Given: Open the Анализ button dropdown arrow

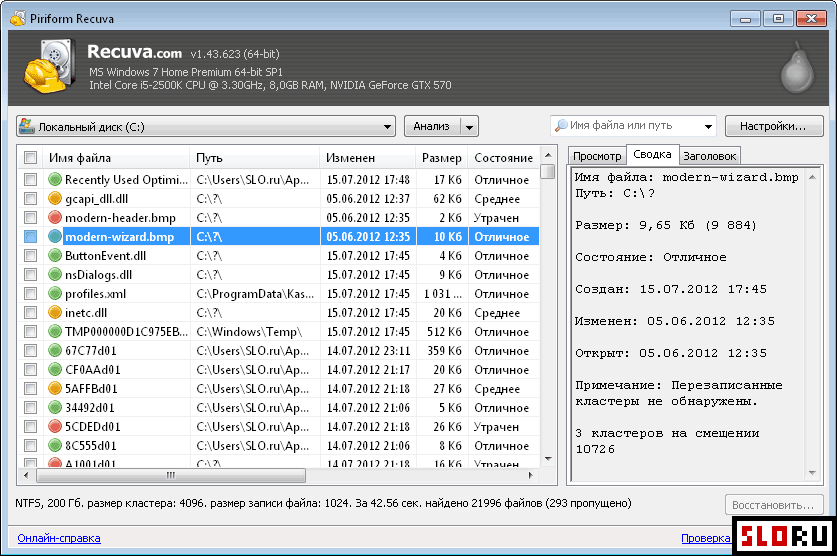Looking at the screenshot, I should tap(469, 127).
